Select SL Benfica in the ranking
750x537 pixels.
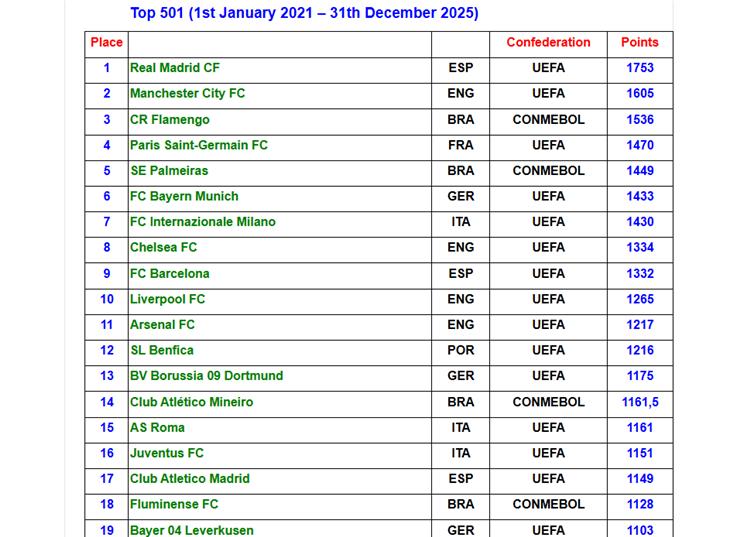[x=162, y=350]
